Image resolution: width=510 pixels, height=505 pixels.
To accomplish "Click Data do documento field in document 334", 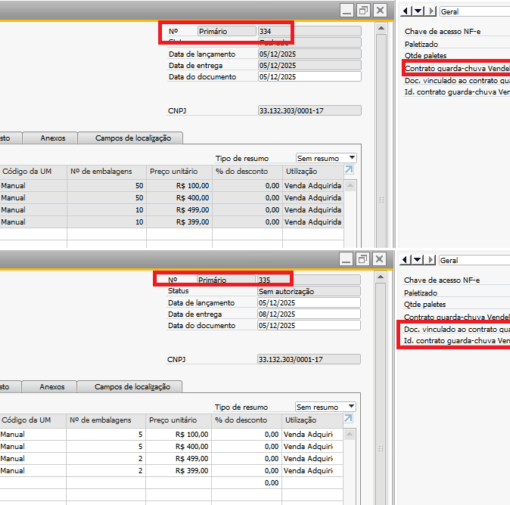I will point(310,77).
